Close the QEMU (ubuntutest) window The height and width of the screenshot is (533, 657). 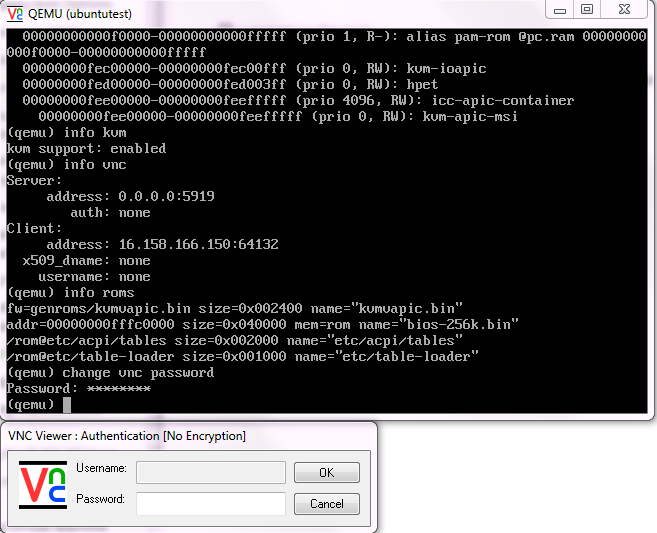click(x=624, y=10)
